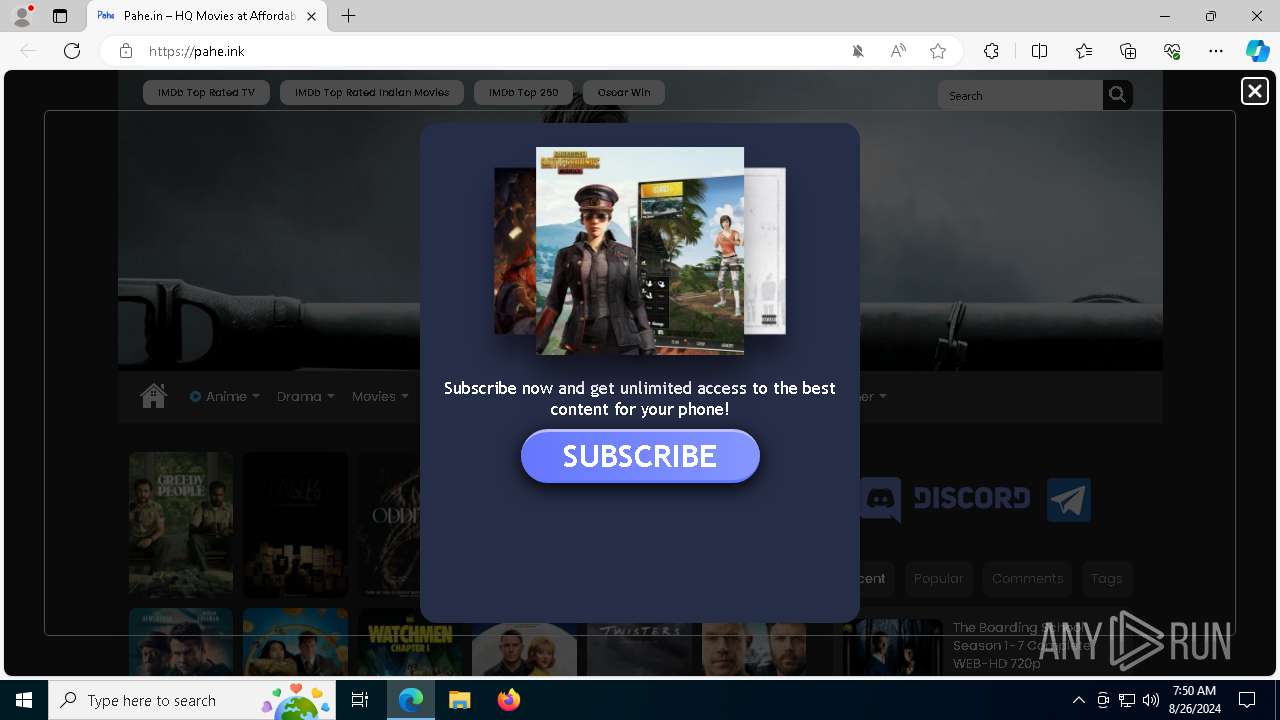The image size is (1280, 720).
Task: Open tab actions menu icon
Action: point(60,16)
